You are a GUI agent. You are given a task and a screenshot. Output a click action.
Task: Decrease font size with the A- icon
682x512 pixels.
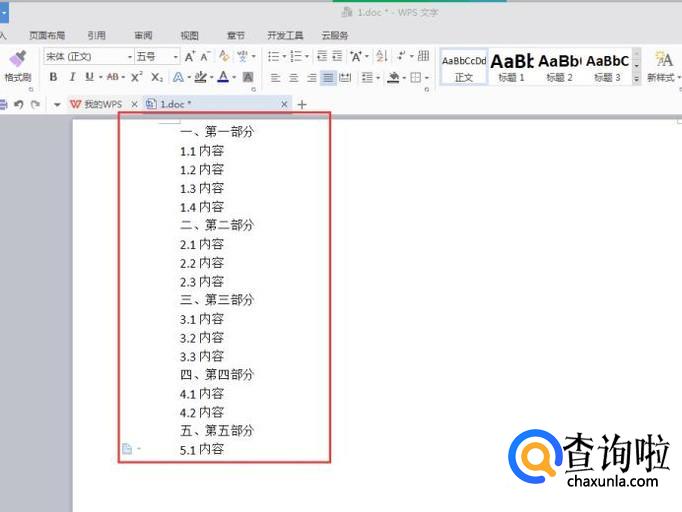(x=205, y=57)
